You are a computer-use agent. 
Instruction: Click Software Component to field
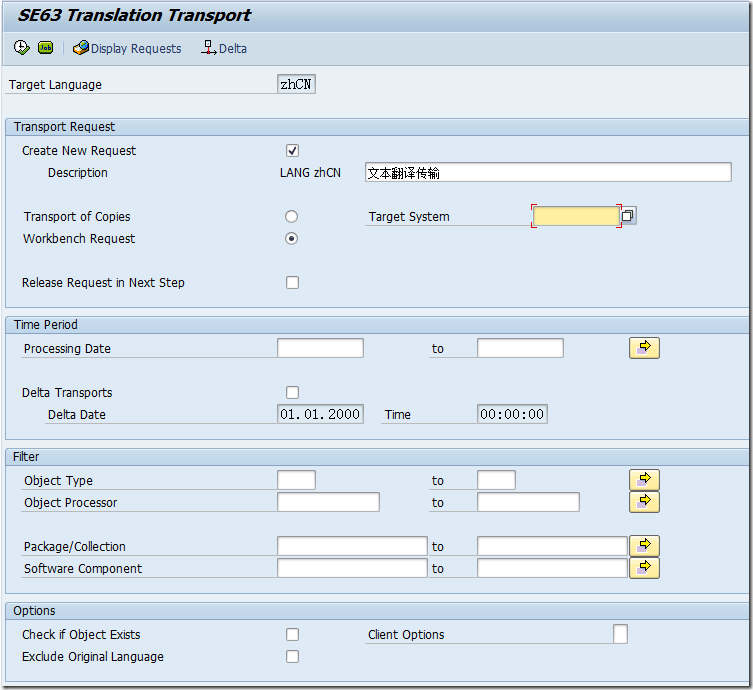[552, 568]
